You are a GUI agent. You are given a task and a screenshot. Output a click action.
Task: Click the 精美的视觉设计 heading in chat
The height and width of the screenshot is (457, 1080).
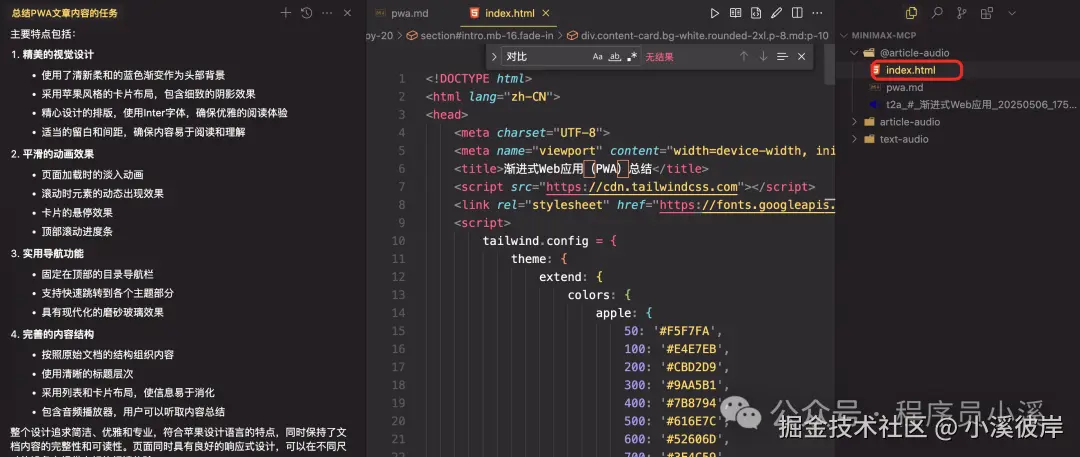pyautogui.click(x=59, y=54)
